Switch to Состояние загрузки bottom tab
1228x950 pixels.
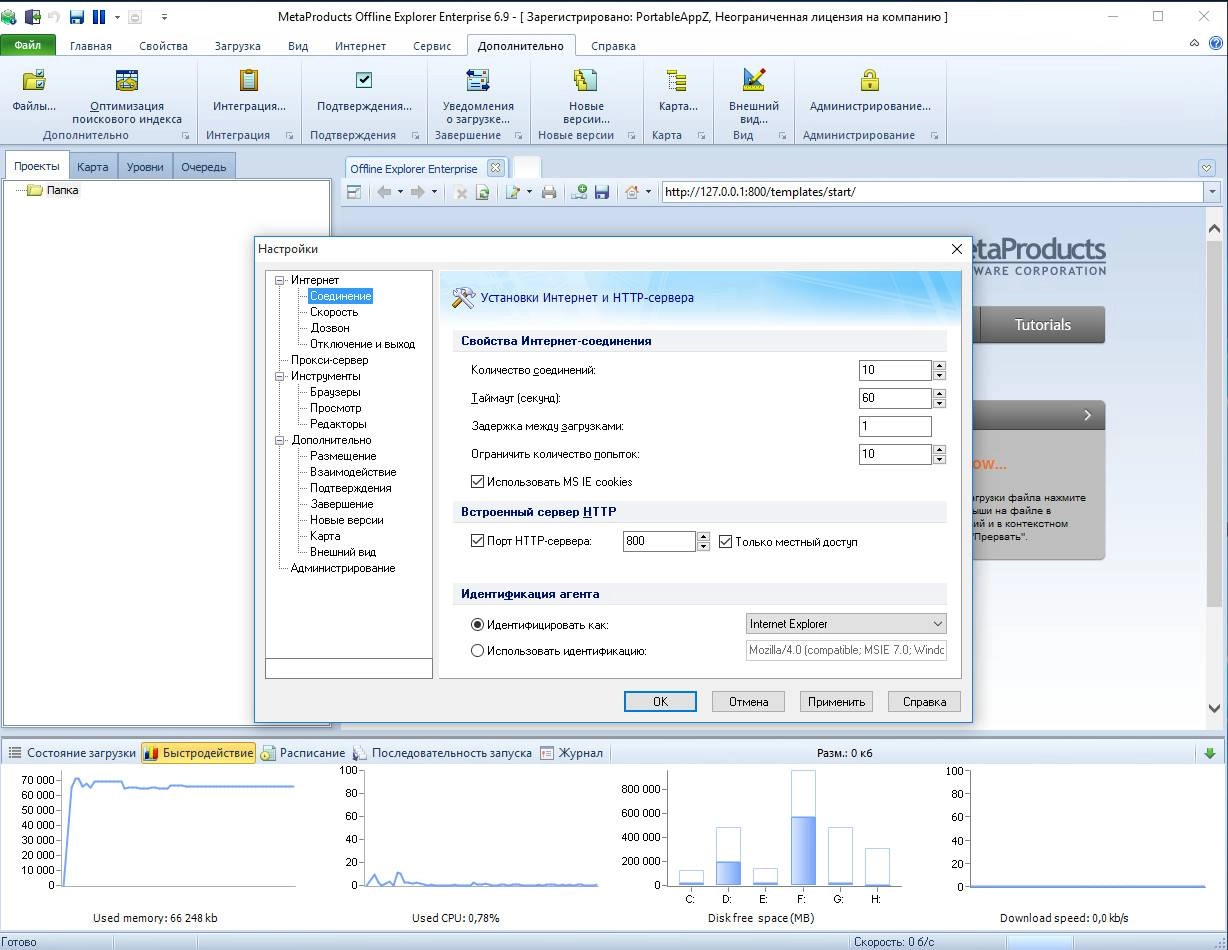pyautogui.click(x=71, y=753)
